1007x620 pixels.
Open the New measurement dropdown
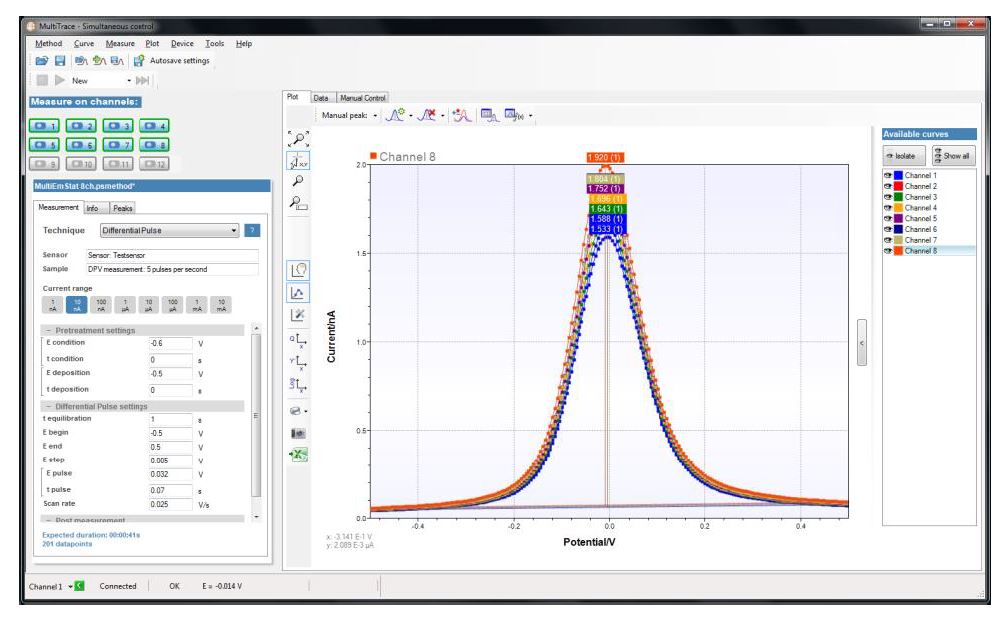coord(129,80)
